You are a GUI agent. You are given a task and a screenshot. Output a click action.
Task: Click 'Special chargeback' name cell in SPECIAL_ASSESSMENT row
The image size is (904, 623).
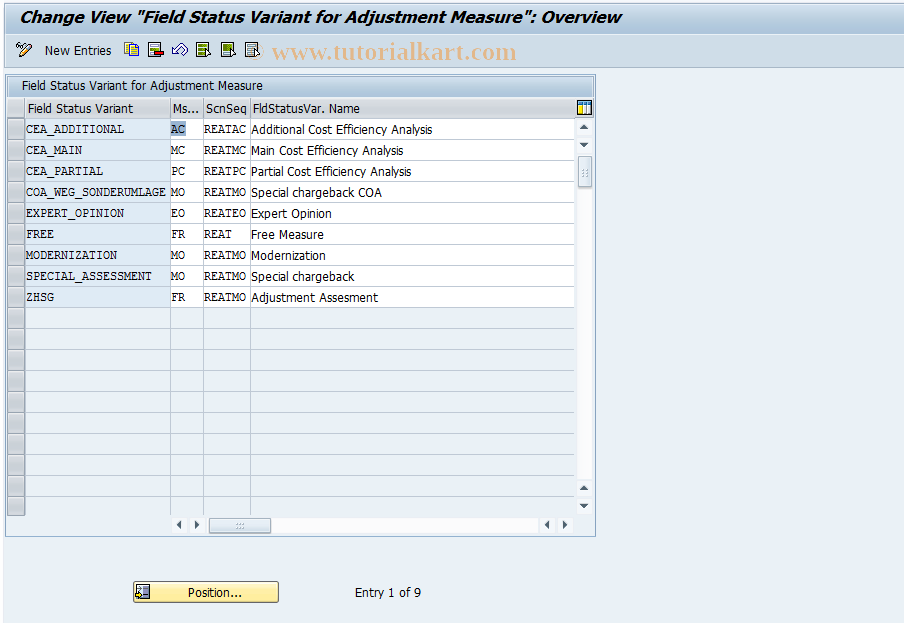click(x=412, y=277)
